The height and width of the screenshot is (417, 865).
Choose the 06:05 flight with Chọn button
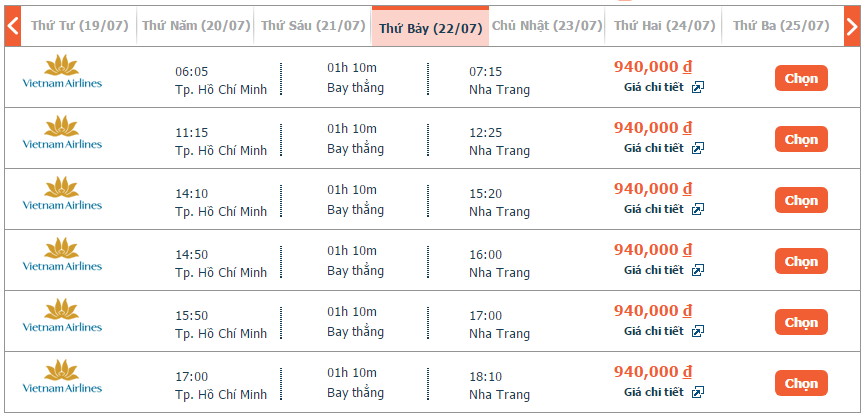pyautogui.click(x=801, y=78)
